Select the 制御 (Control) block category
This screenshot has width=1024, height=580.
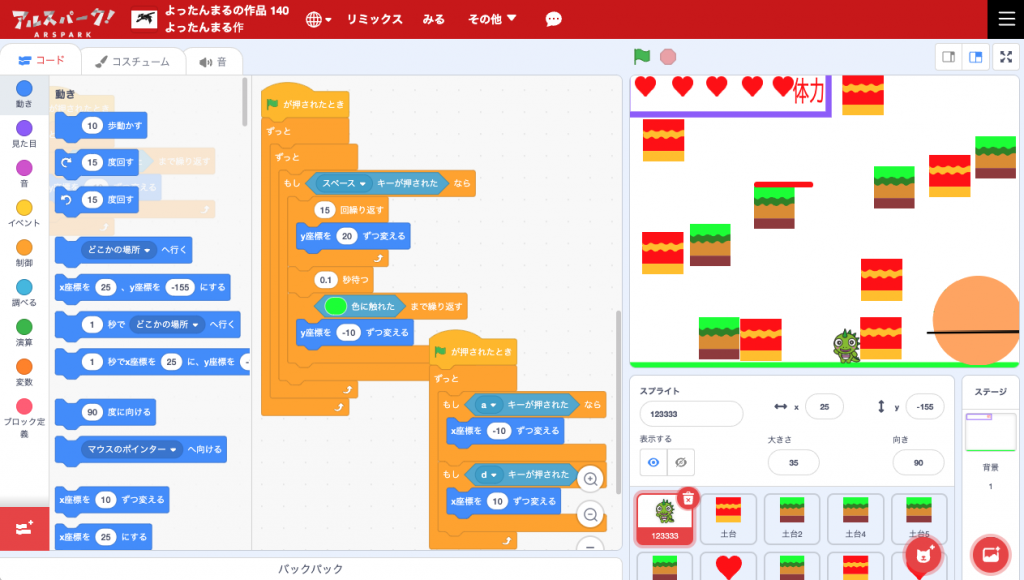pos(24,253)
